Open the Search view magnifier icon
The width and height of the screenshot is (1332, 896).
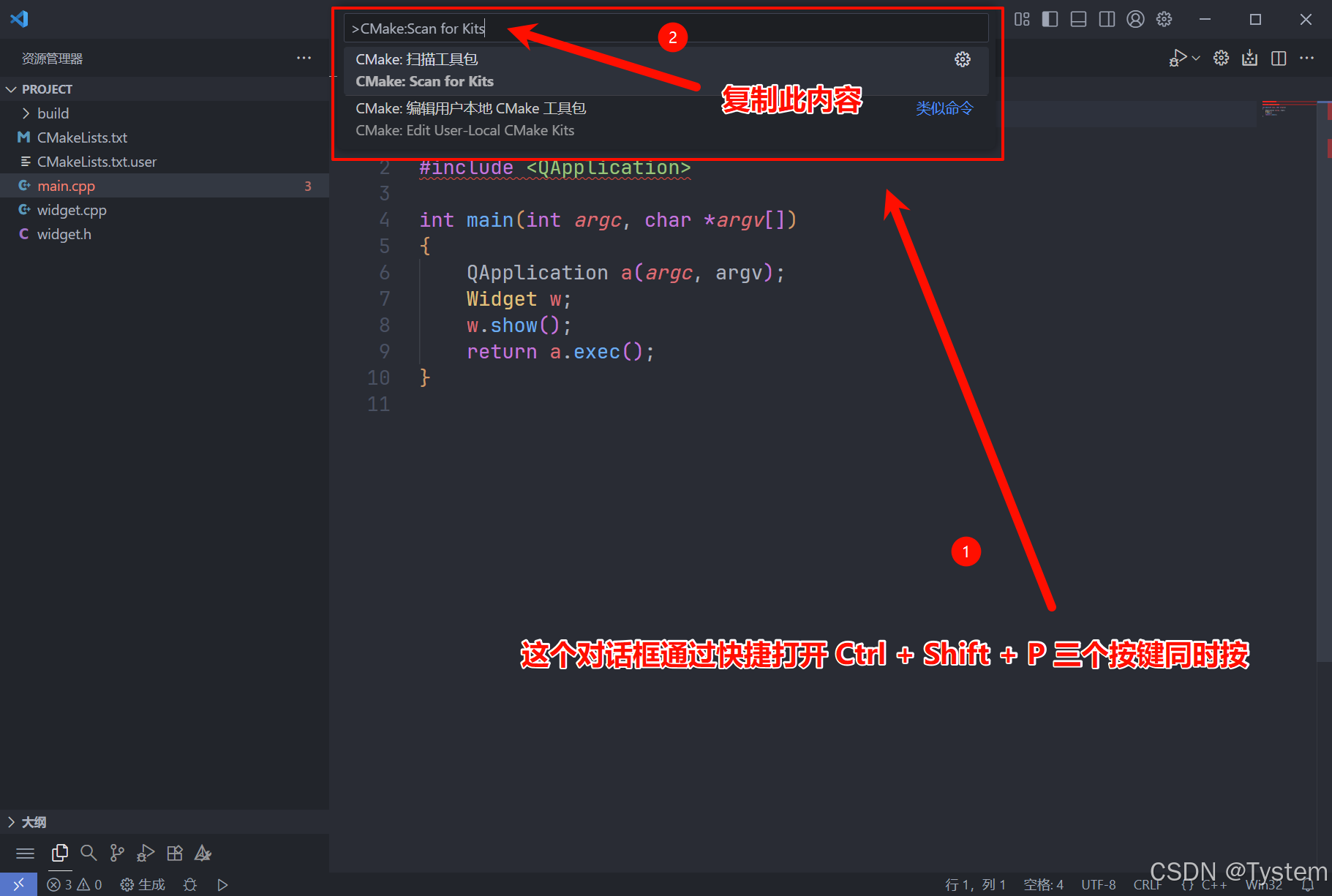click(89, 853)
